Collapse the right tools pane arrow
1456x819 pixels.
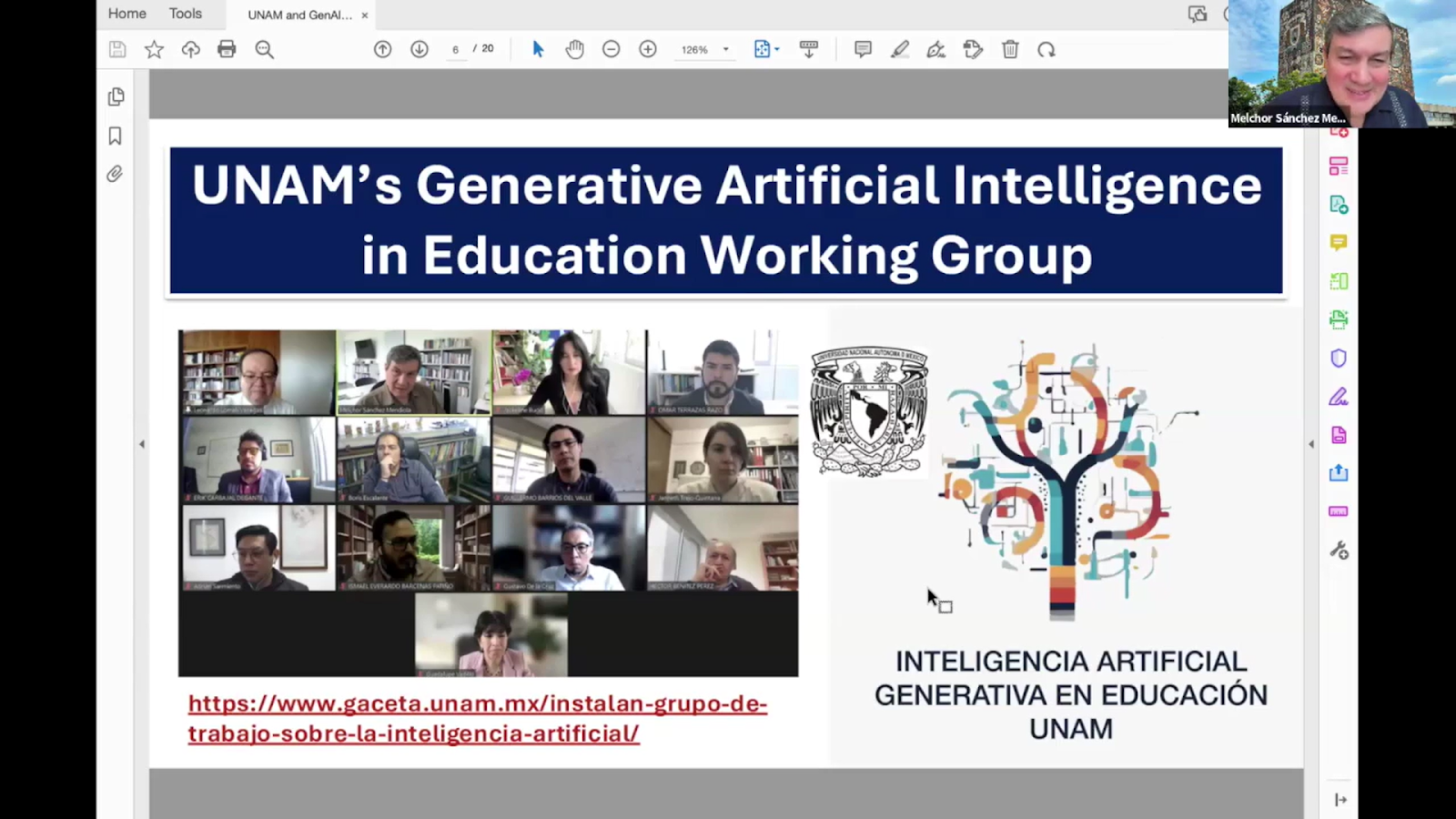pos(1311,444)
